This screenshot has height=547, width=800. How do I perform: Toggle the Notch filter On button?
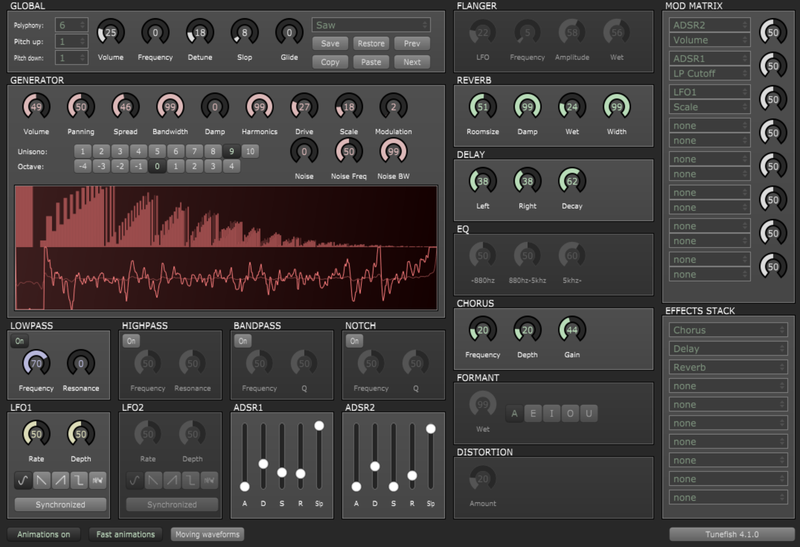coord(354,341)
